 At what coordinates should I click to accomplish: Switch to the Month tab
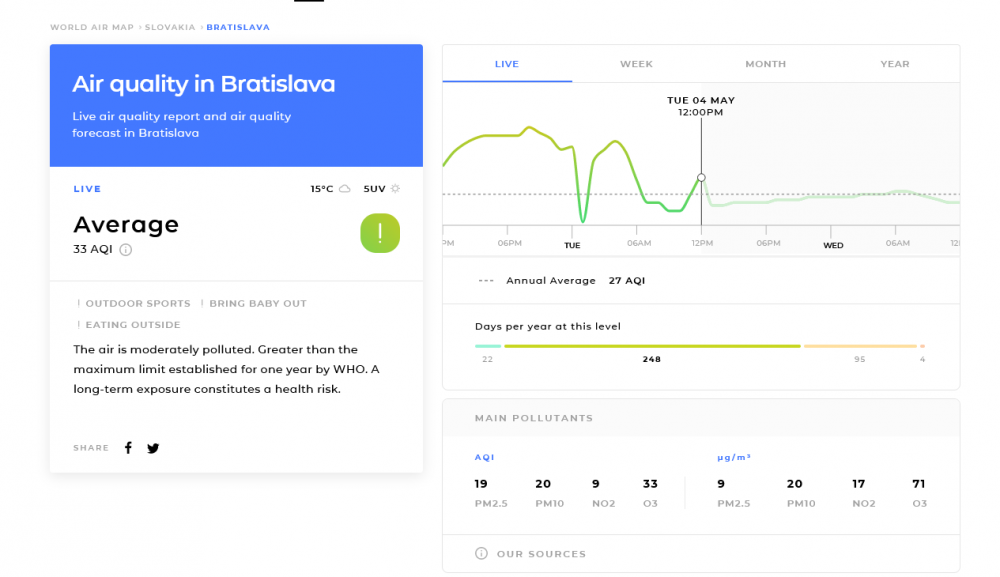click(765, 64)
